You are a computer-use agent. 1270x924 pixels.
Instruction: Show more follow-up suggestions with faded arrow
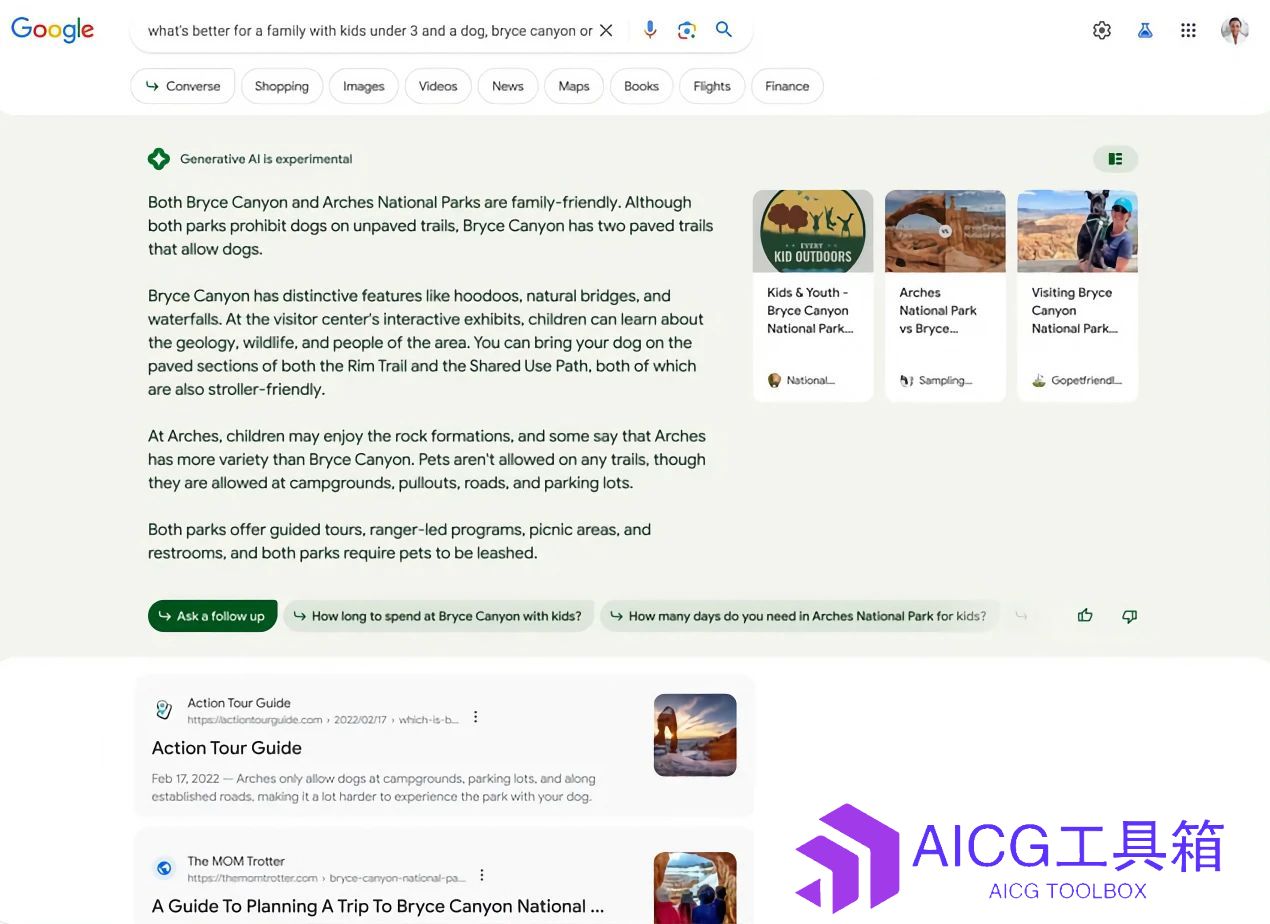click(x=1021, y=616)
